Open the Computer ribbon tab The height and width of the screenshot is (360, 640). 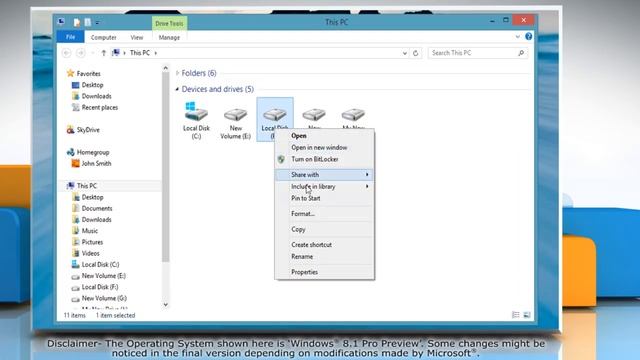104,38
